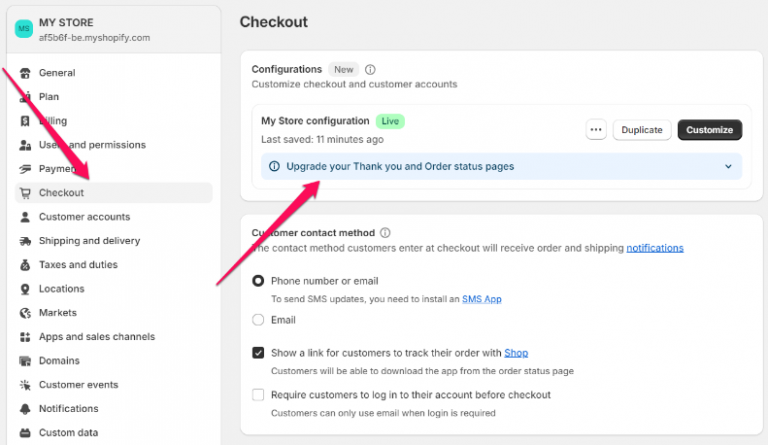The width and height of the screenshot is (768, 445).
Task: Open Notifications settings
Action: 114,409
